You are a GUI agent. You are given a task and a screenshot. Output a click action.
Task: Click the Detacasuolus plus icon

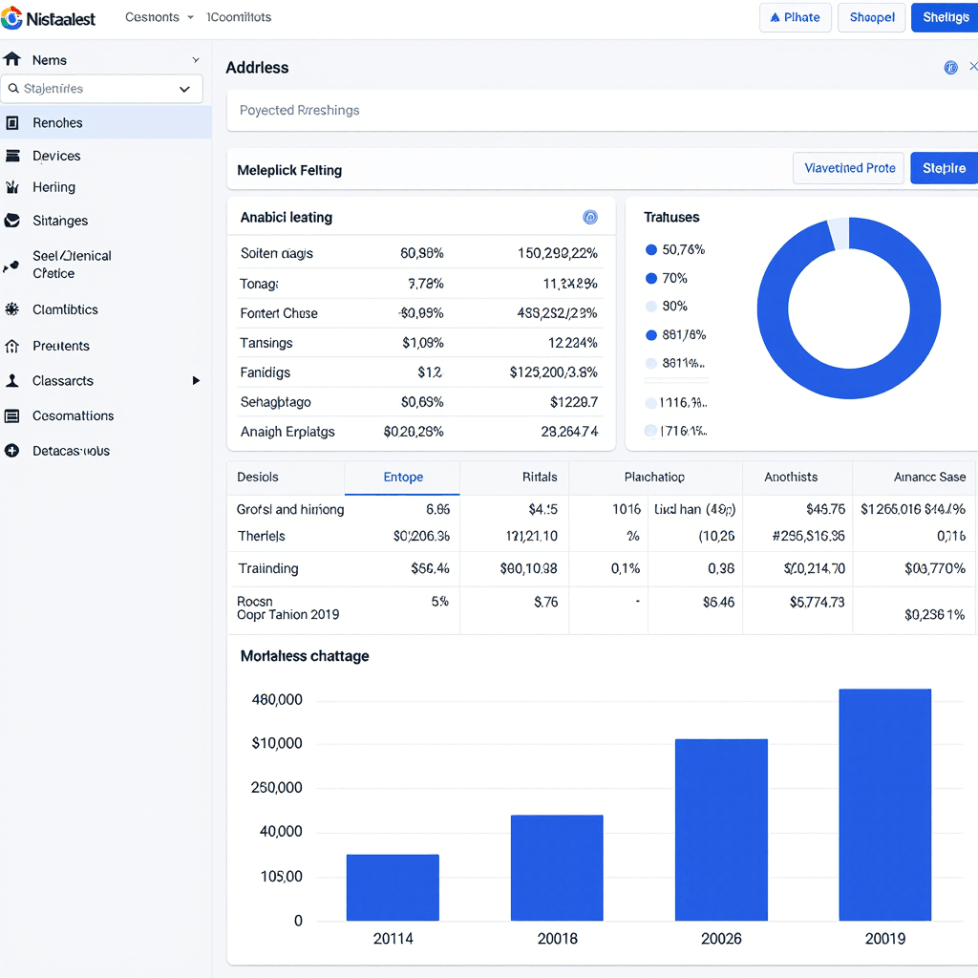pyautogui.click(x=12, y=451)
